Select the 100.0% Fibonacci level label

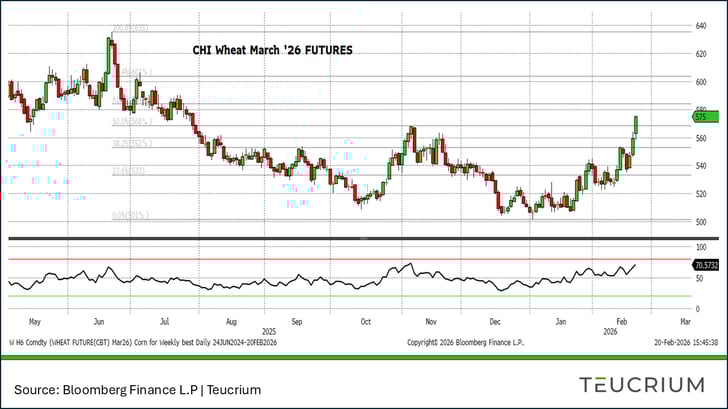click(x=131, y=30)
